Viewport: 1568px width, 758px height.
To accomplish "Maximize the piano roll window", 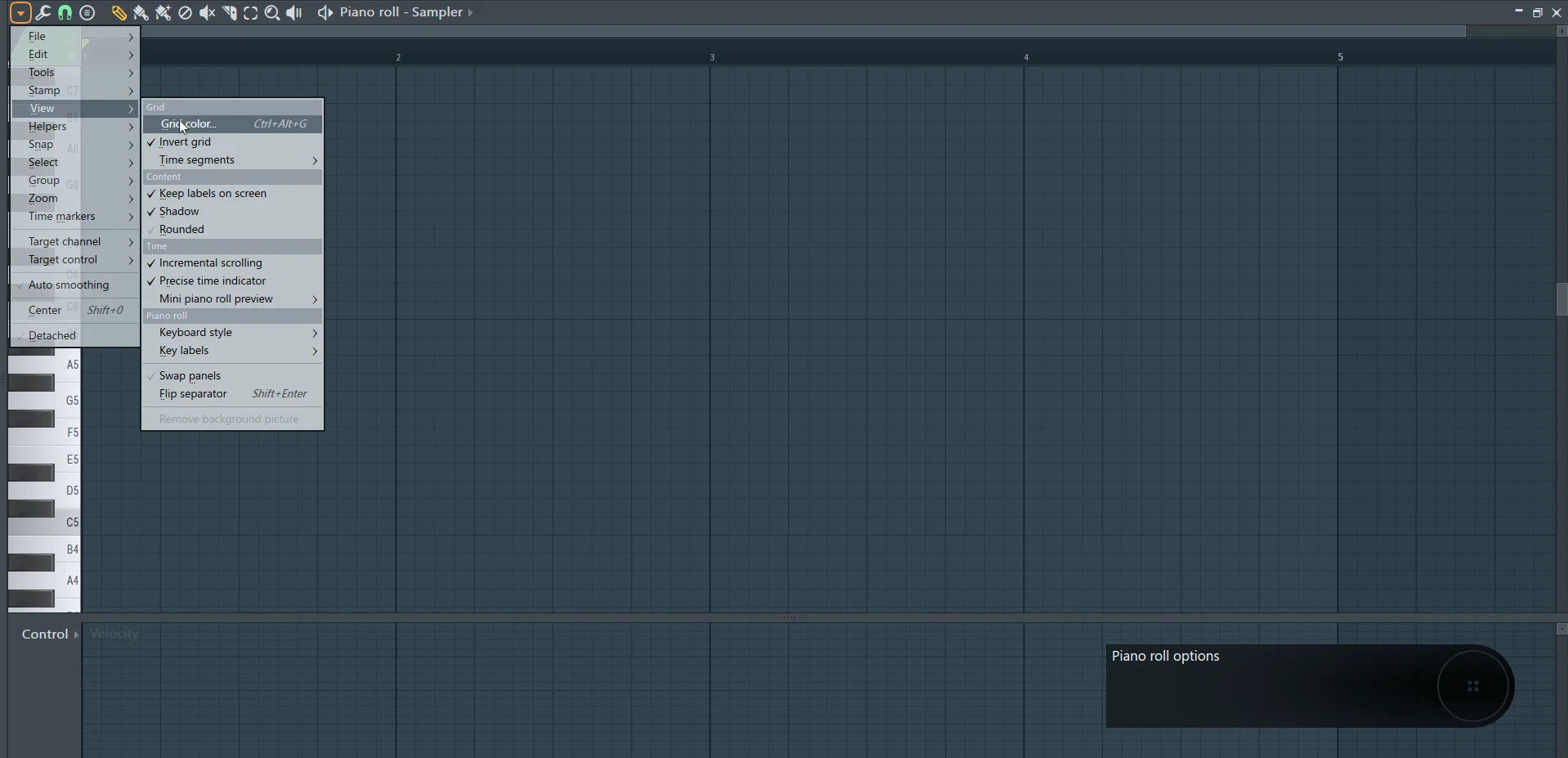I will point(1537,12).
